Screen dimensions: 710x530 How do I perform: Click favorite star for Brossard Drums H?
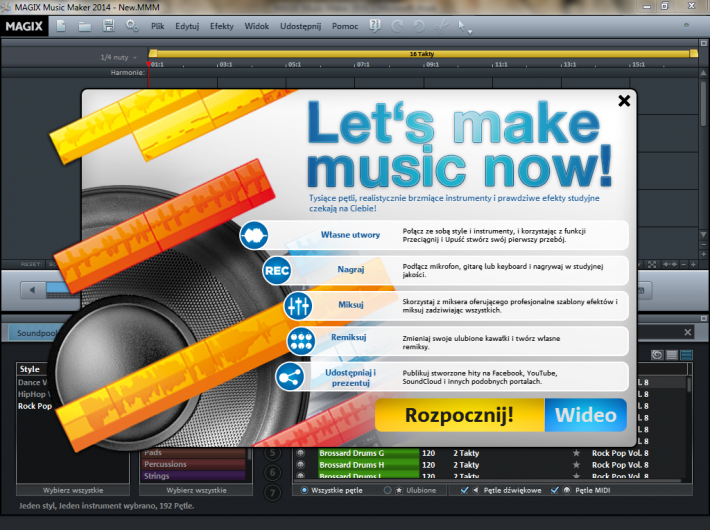(x=576, y=465)
